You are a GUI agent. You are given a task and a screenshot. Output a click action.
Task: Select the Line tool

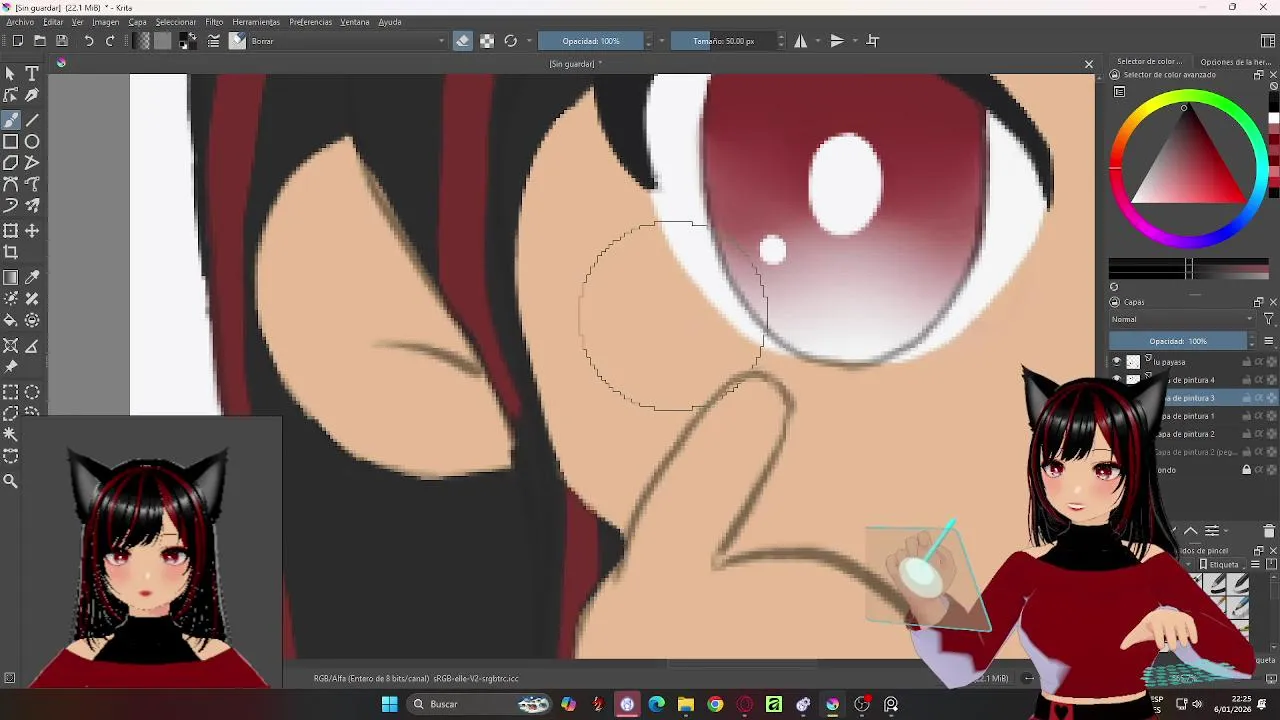(32, 119)
